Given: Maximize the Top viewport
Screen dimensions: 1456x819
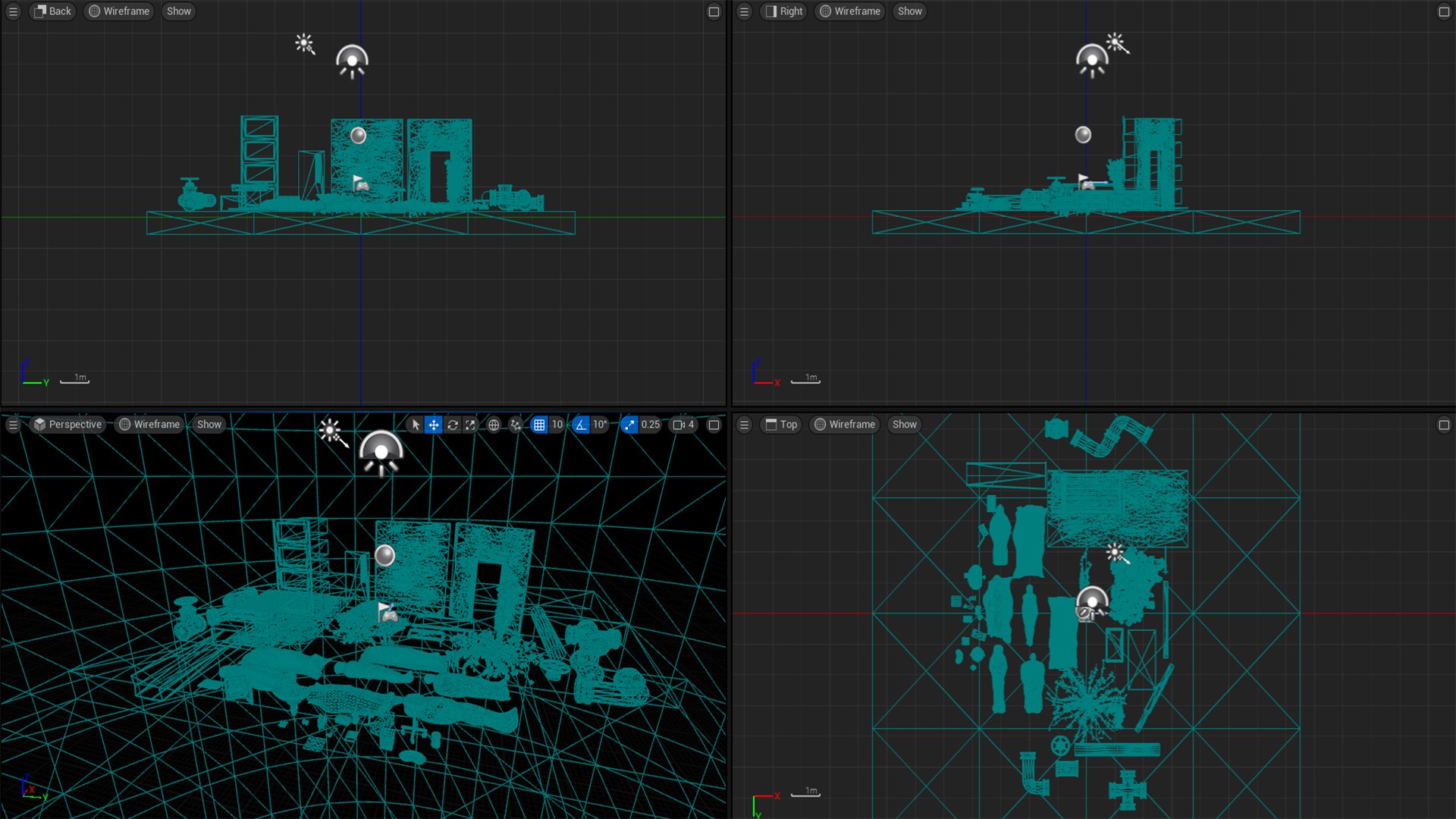Looking at the screenshot, I should [x=1444, y=425].
